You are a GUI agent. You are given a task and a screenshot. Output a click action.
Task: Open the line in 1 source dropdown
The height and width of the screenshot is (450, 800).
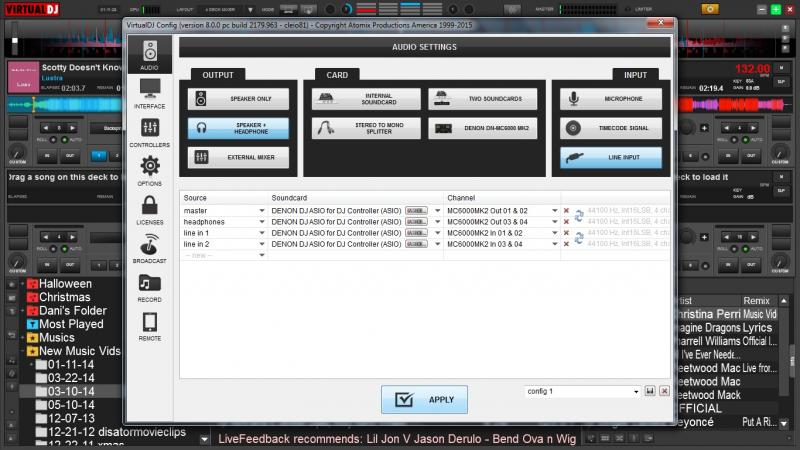point(262,233)
